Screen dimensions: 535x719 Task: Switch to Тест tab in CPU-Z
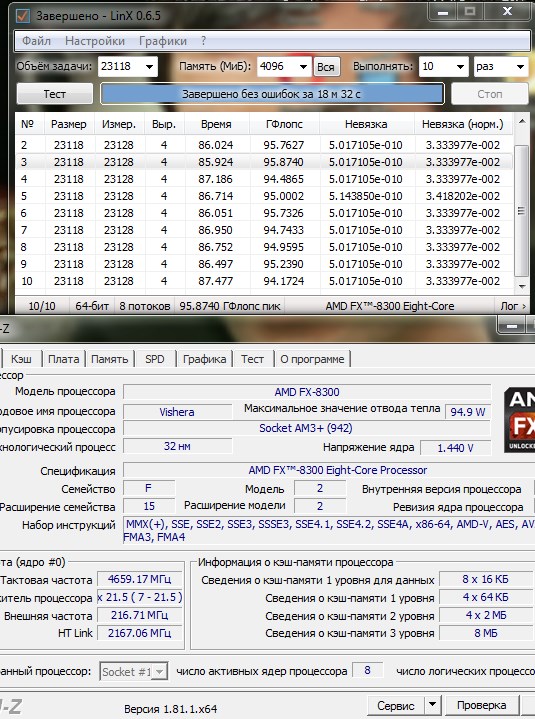coord(253,359)
